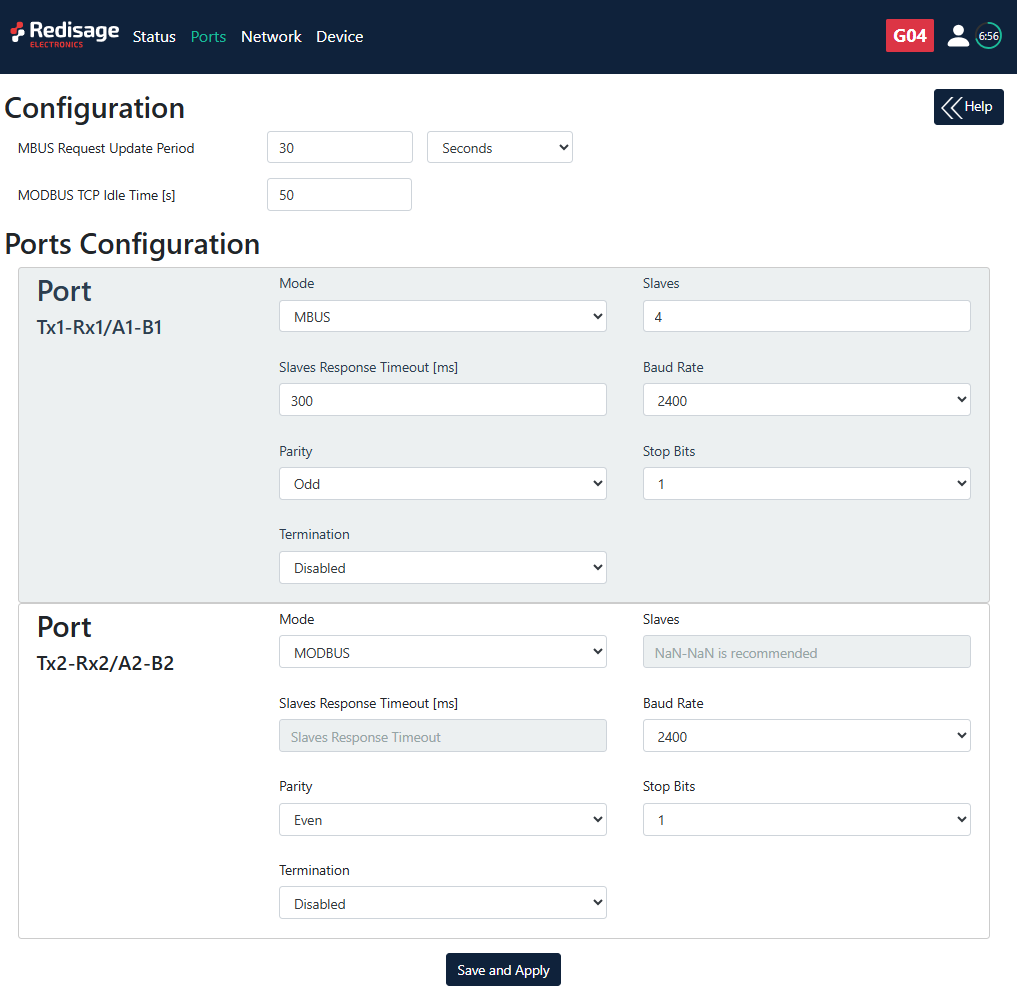The height and width of the screenshot is (994, 1017).
Task: Expand the Odd Parity dropdown
Action: click(x=442, y=484)
